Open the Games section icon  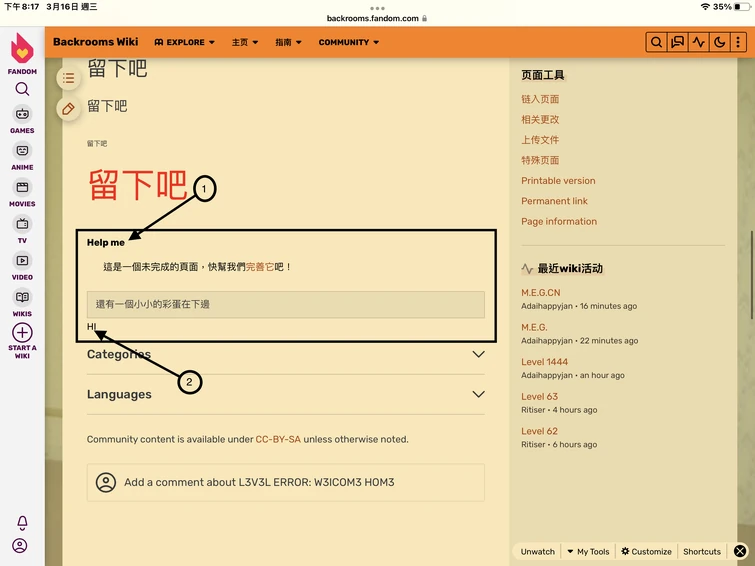pos(22,114)
